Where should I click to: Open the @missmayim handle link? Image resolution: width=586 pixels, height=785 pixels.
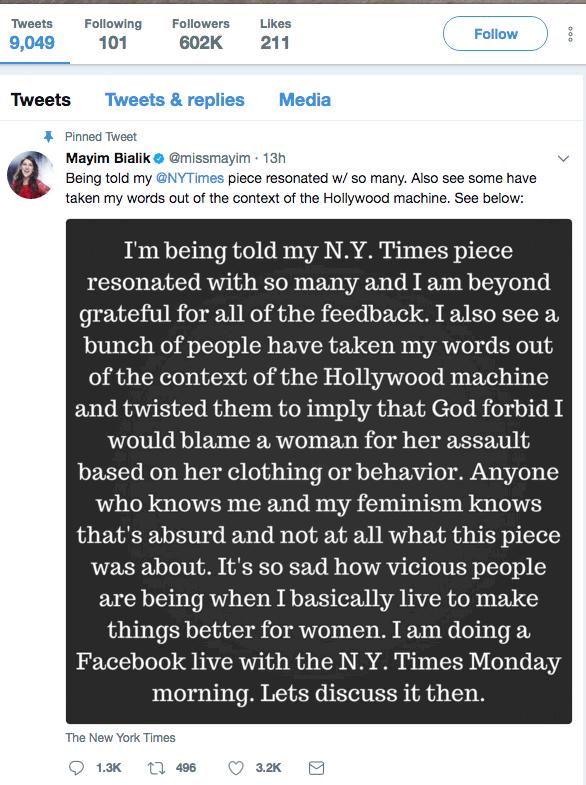click(209, 158)
